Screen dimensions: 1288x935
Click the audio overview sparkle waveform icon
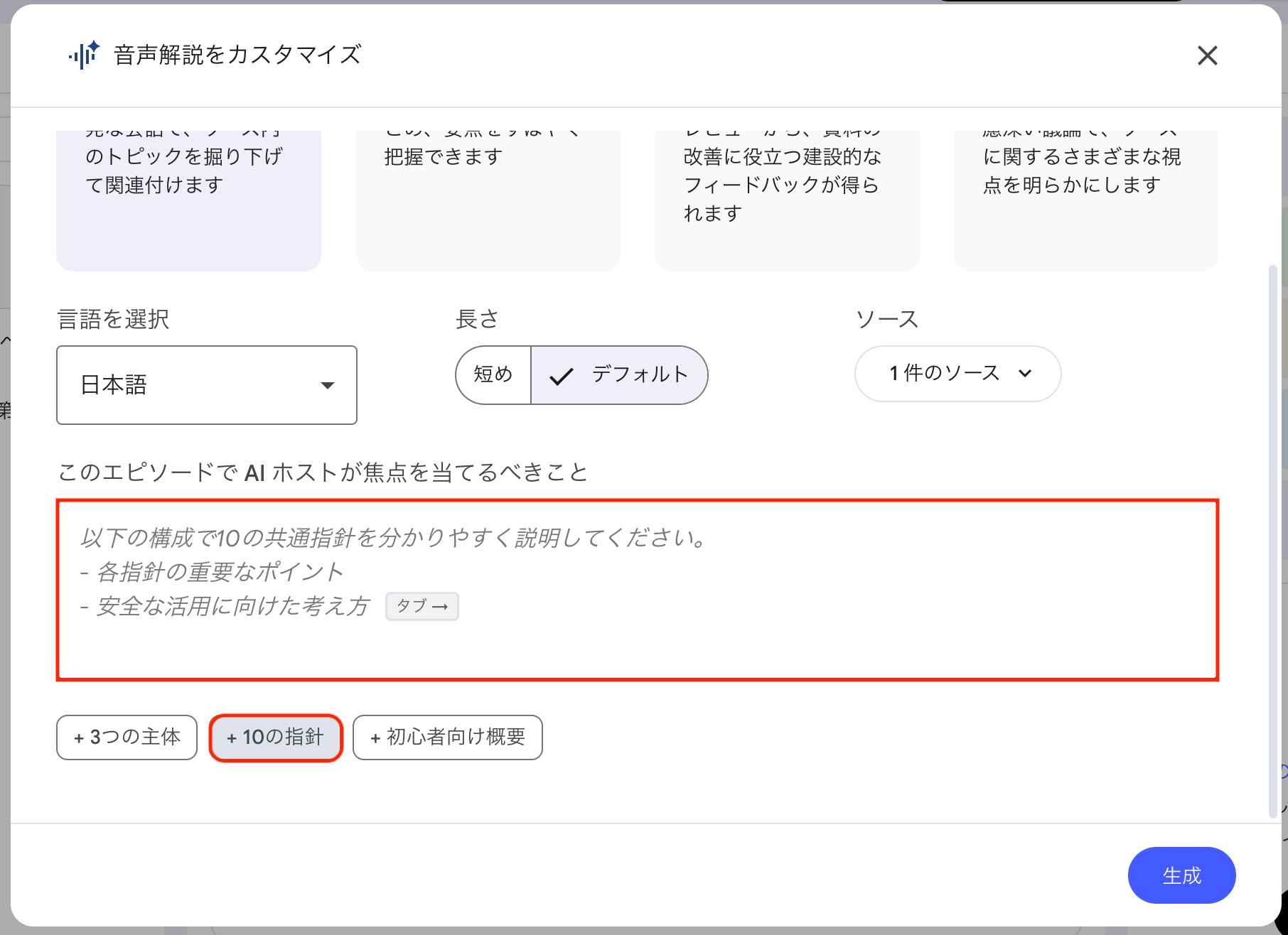pyautogui.click(x=84, y=55)
